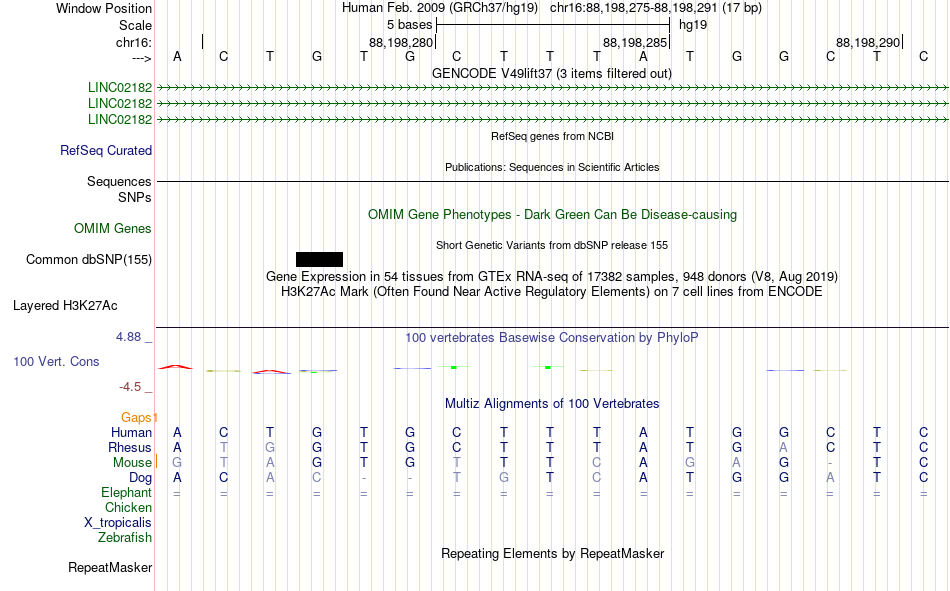
Task: Select the Mouse species label
Action: (132, 462)
